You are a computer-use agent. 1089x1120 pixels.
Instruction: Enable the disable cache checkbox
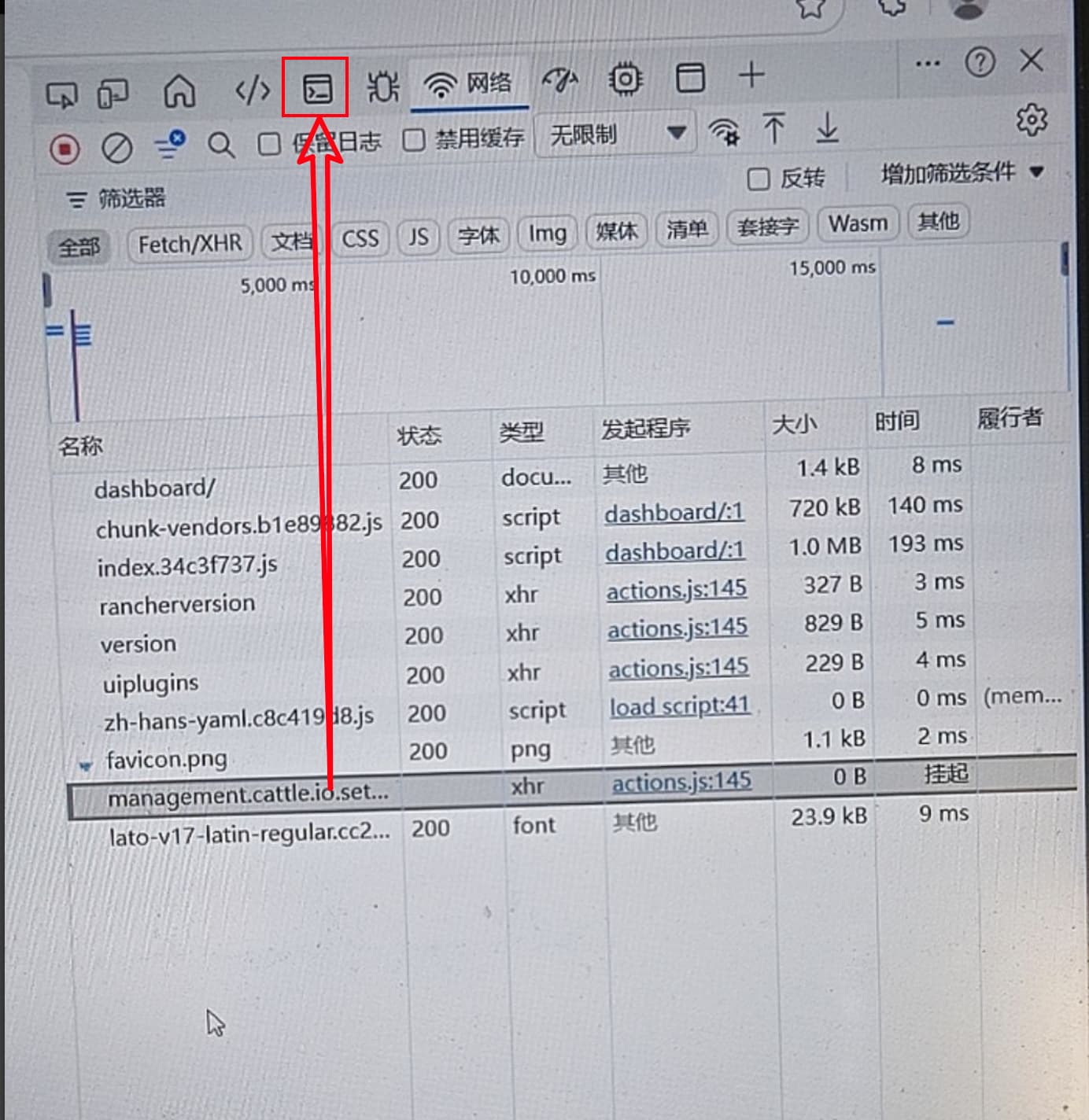414,140
